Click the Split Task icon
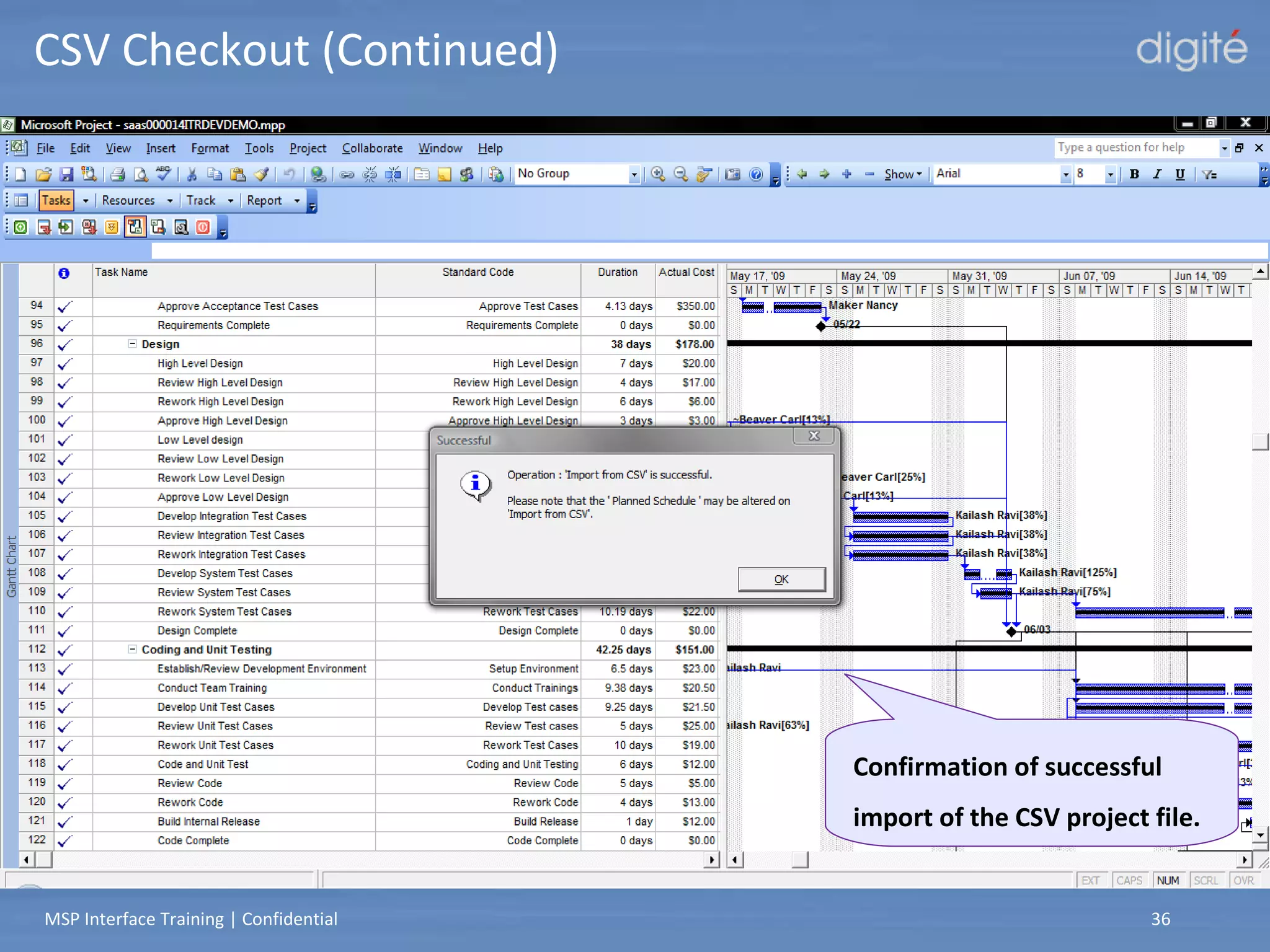 (394, 174)
